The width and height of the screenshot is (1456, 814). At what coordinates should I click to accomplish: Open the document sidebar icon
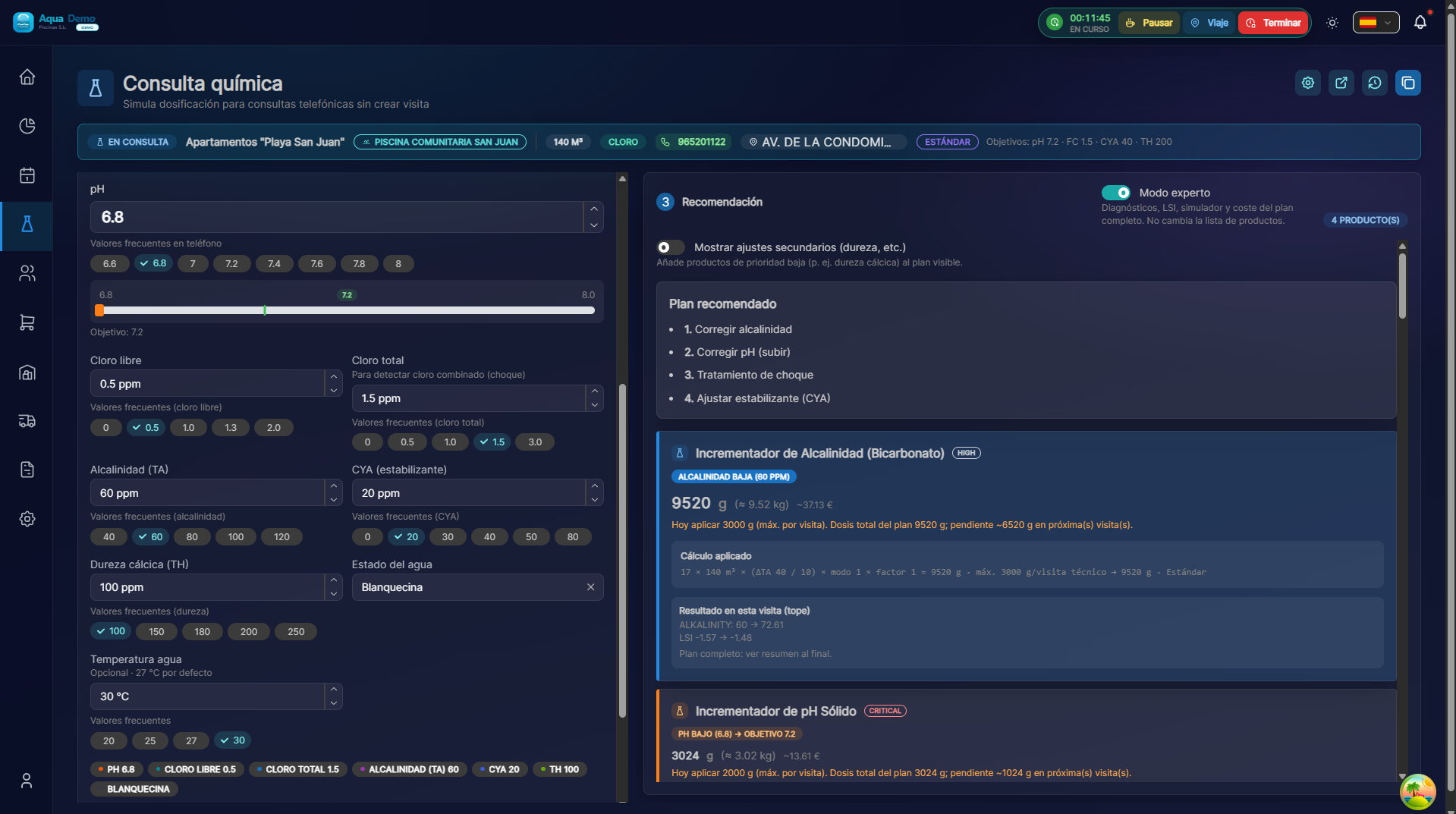(27, 470)
